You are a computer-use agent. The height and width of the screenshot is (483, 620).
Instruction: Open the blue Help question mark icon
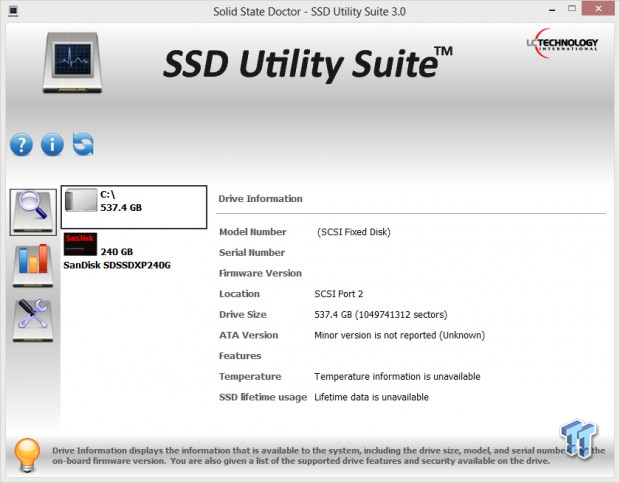coord(21,145)
